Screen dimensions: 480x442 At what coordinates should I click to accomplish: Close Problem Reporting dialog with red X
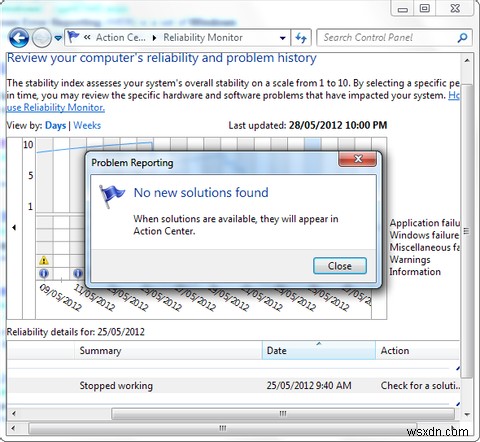point(357,159)
